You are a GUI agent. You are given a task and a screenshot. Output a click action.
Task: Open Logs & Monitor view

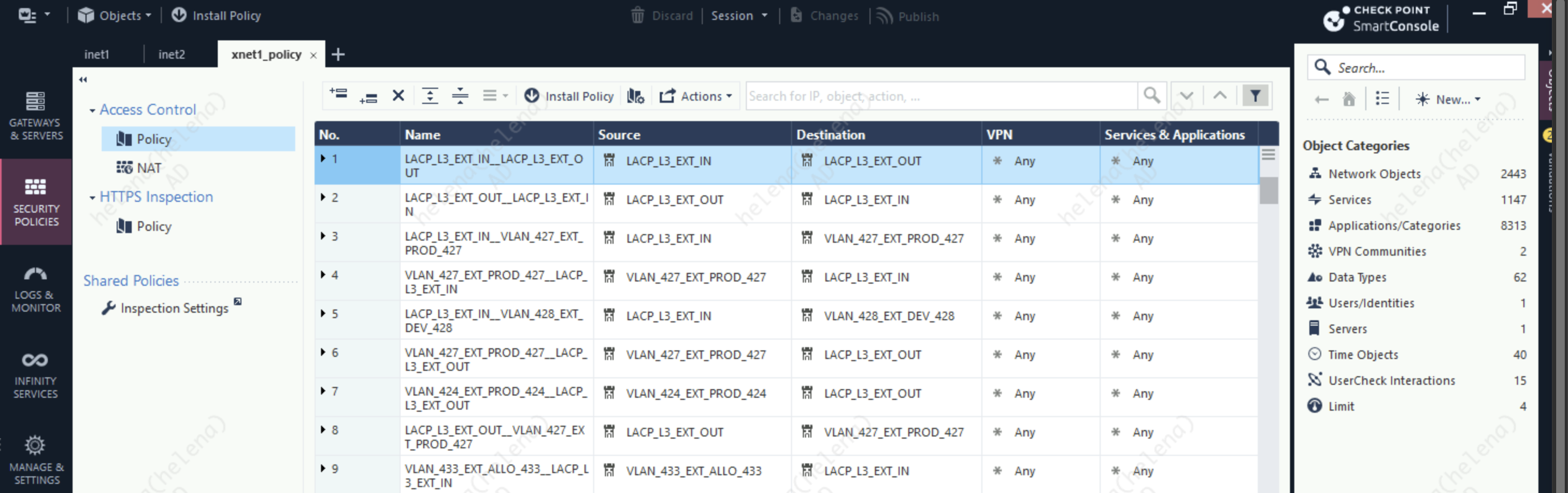(x=36, y=289)
